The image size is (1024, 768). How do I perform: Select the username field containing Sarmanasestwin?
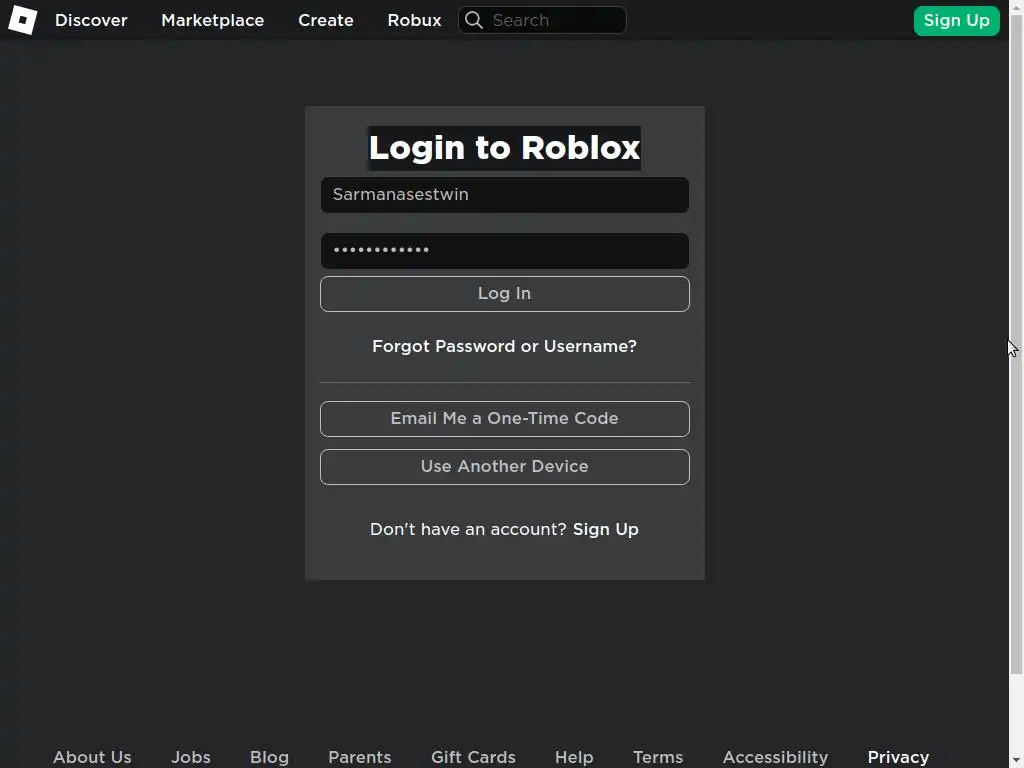click(x=504, y=195)
